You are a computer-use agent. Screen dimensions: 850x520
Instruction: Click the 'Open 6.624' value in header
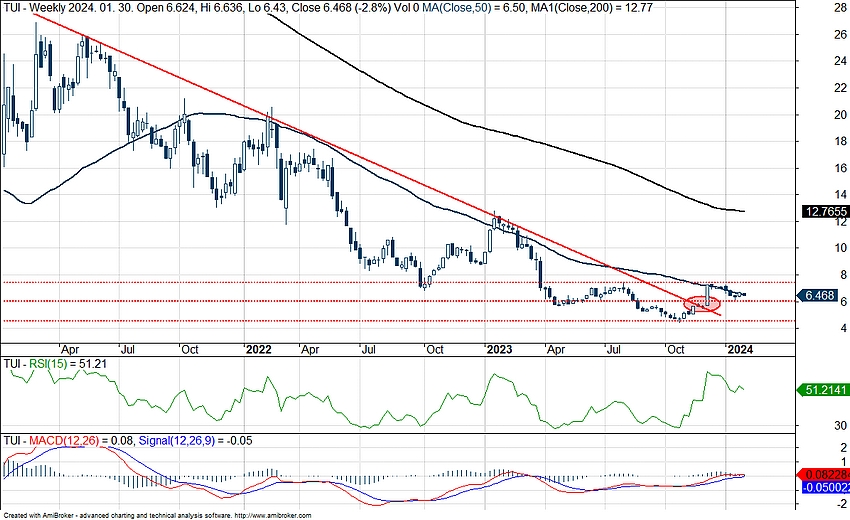(166, 7)
